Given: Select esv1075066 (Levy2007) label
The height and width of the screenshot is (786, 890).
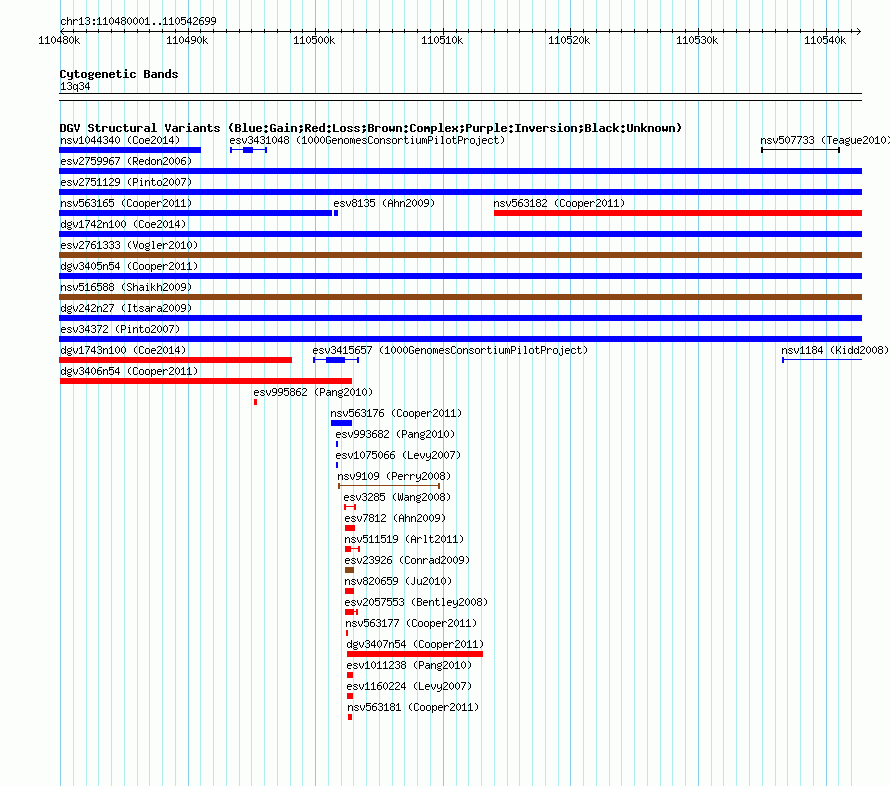Looking at the screenshot, I should click(x=398, y=456).
